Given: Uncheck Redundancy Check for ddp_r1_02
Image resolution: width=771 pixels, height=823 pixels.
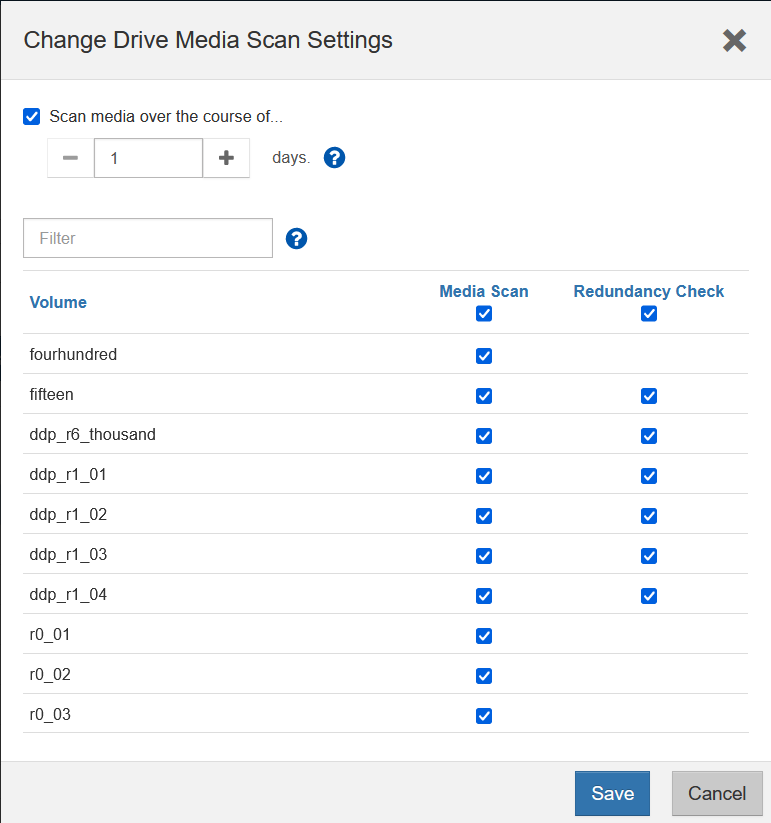Looking at the screenshot, I should tap(649, 516).
